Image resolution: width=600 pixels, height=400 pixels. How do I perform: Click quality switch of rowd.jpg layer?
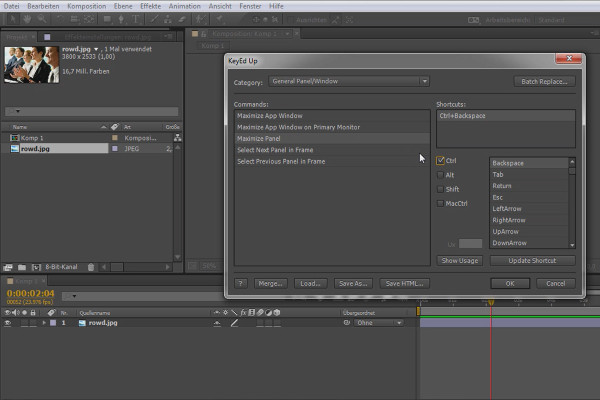point(235,323)
